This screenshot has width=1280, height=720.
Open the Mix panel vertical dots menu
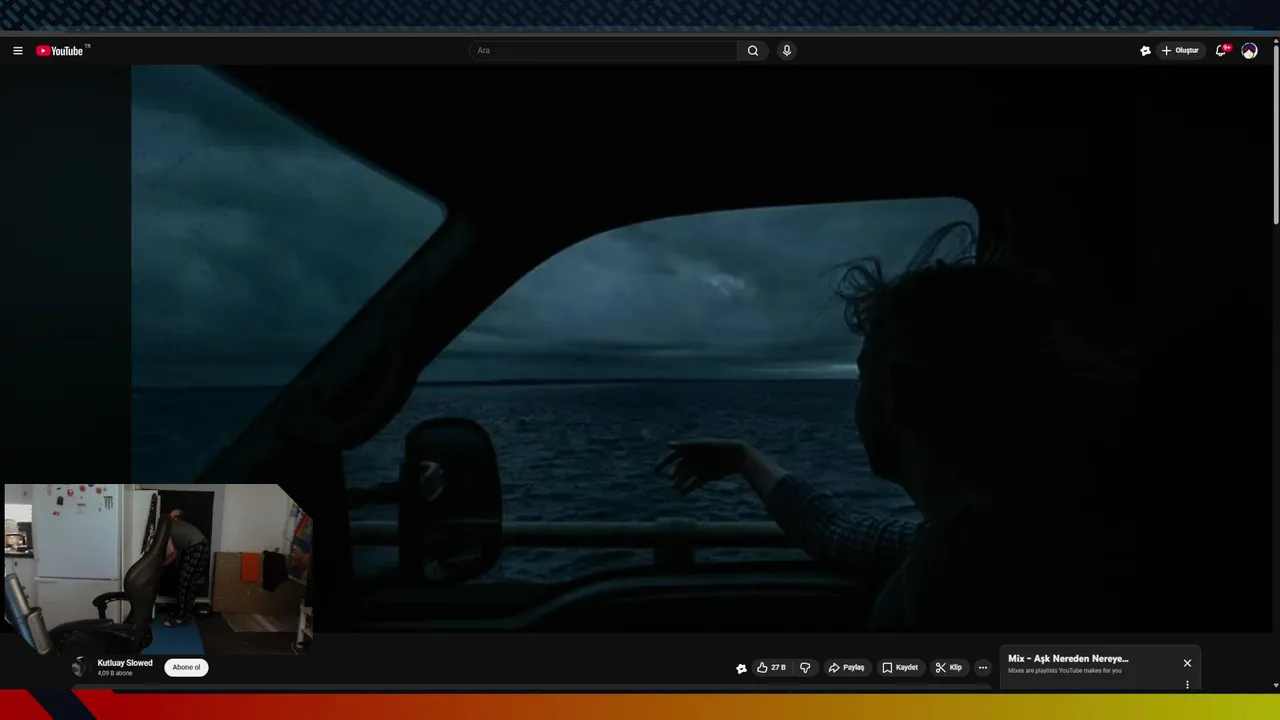(x=1187, y=685)
